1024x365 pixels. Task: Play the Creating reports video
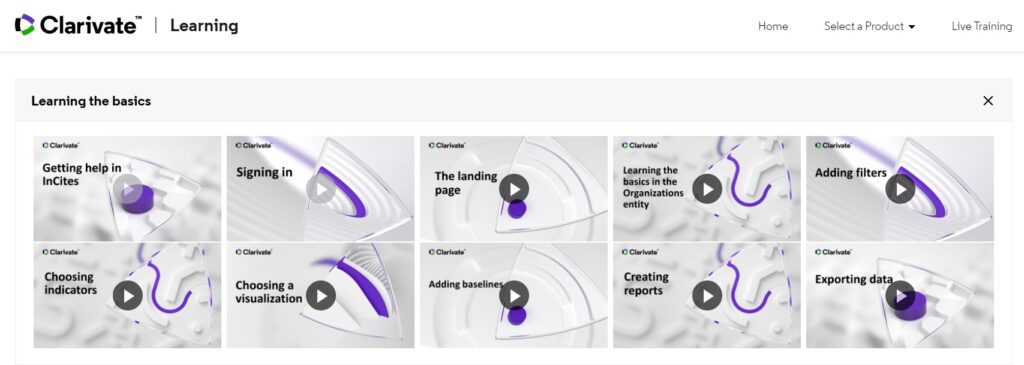707,296
